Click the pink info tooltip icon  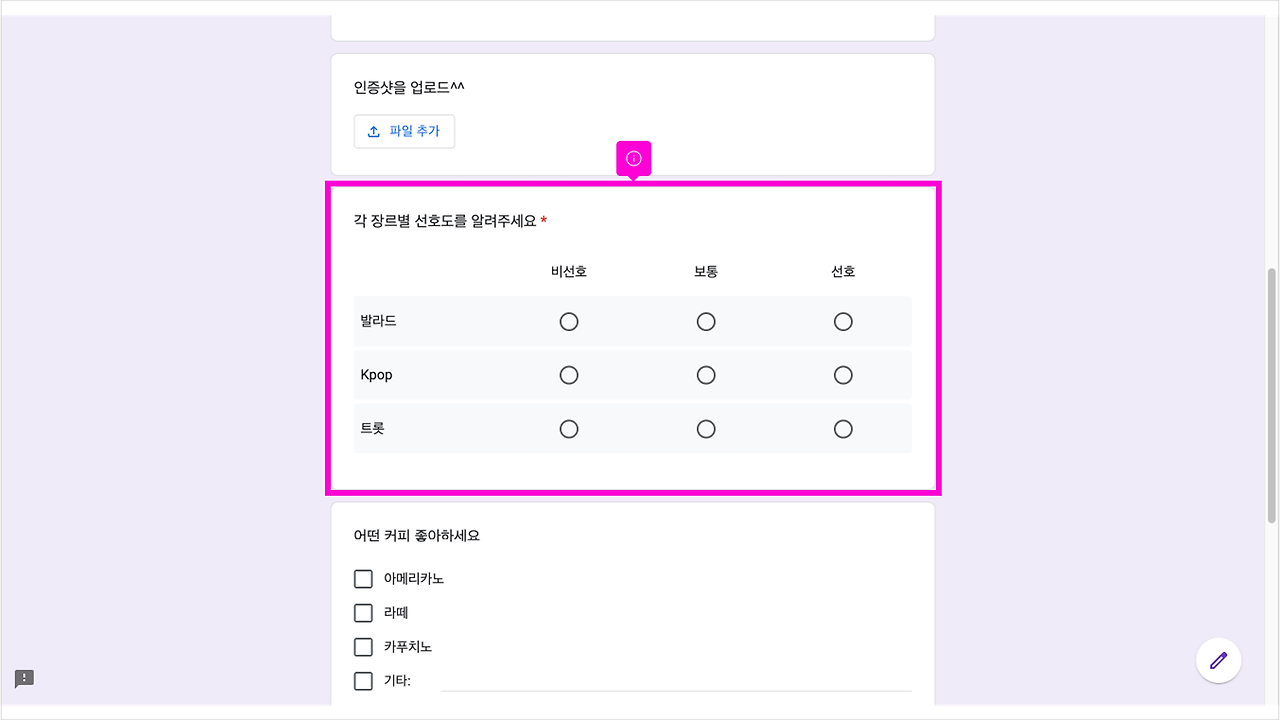633,157
